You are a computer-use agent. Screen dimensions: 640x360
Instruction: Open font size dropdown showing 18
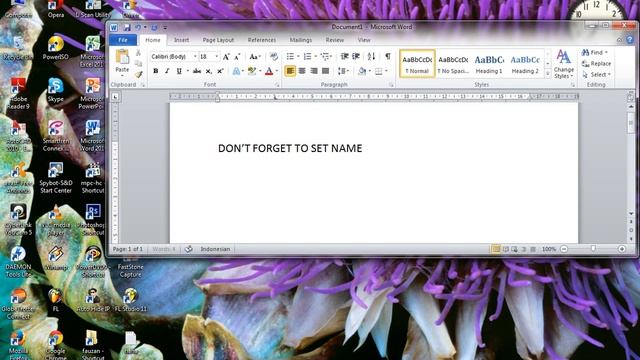217,56
